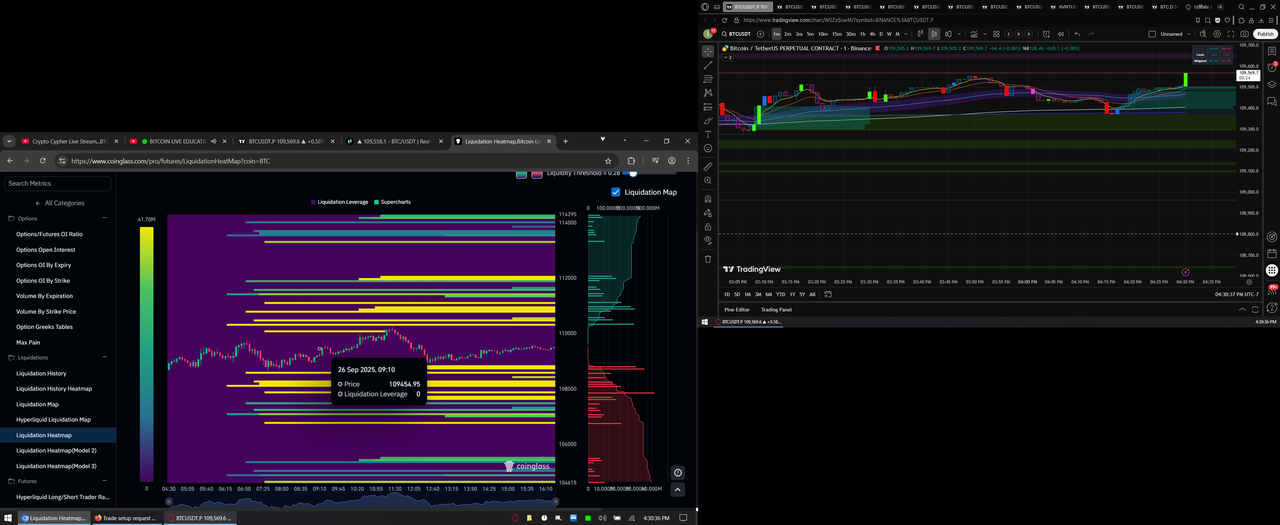Click the Publish button in TradingView
Image resolution: width=1280 pixels, height=525 pixels.
click(1265, 34)
